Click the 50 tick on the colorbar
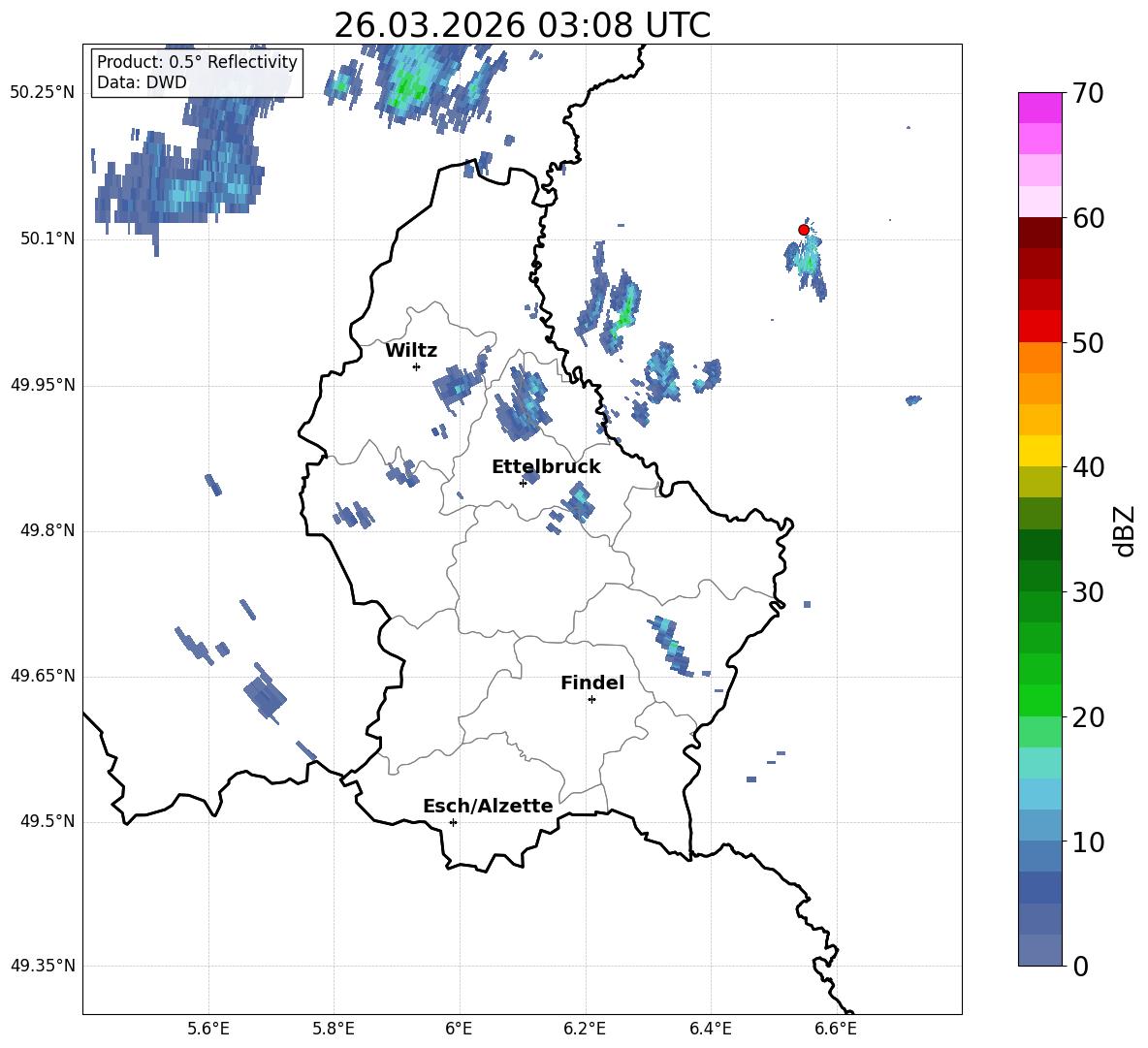The width and height of the screenshot is (1148, 1048). [x=1088, y=342]
